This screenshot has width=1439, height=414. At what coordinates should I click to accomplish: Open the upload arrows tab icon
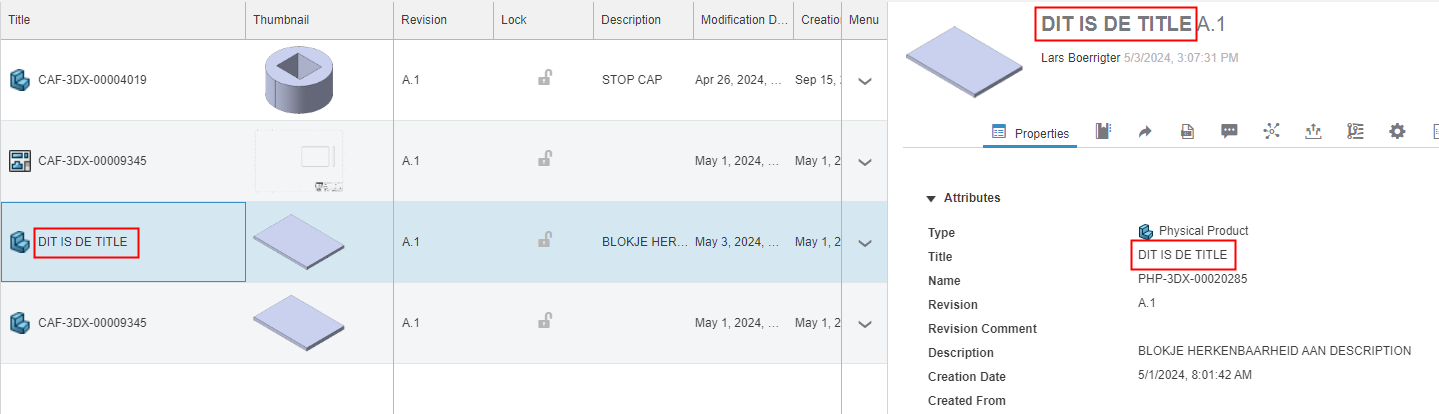click(1314, 131)
